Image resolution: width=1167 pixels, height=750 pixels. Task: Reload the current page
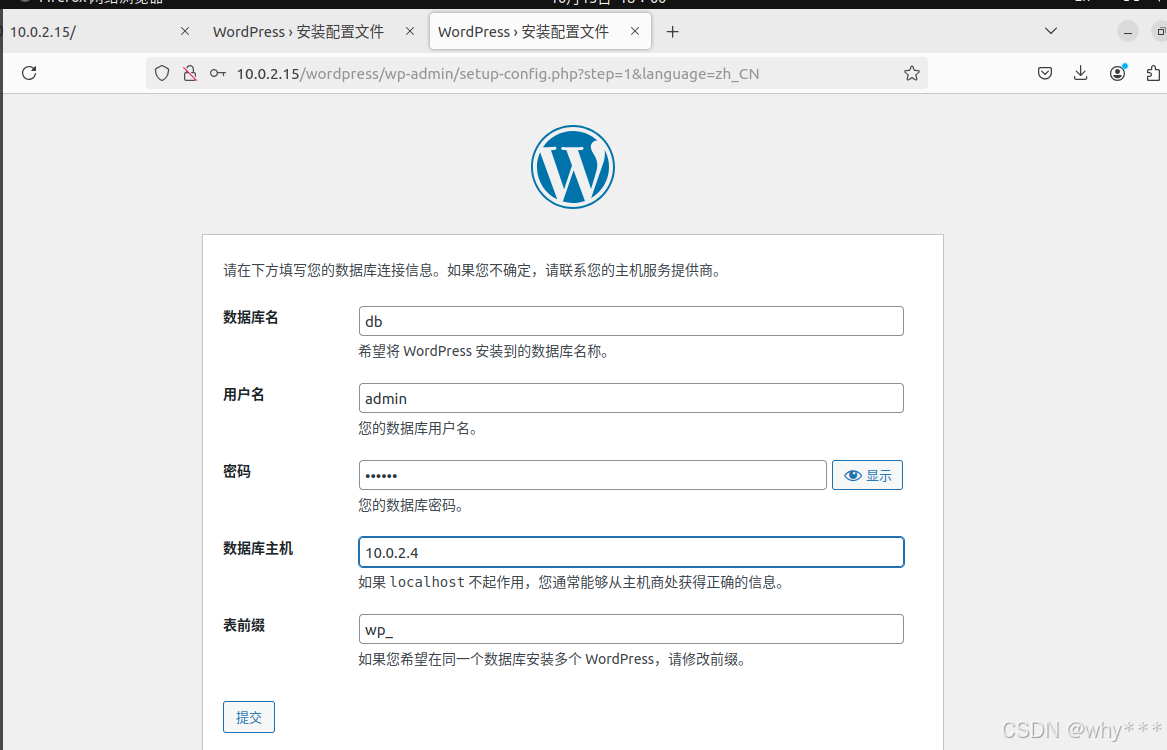point(28,72)
